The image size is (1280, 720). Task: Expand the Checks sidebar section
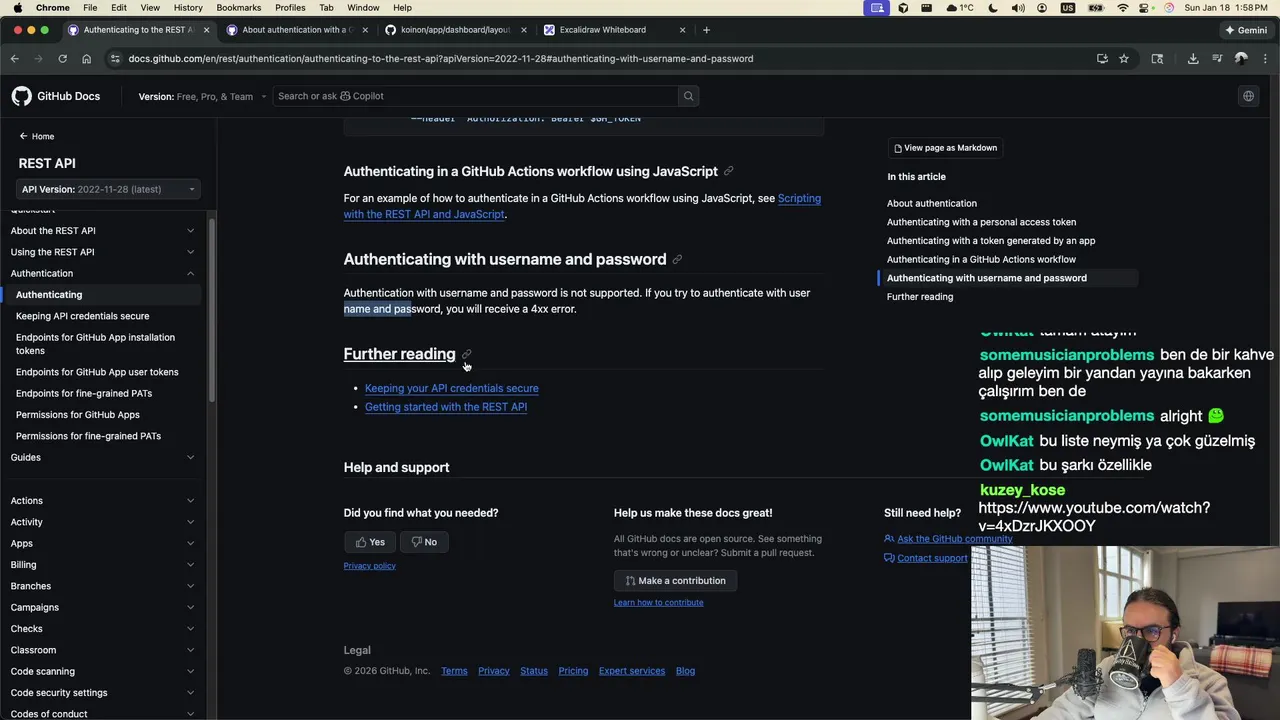pos(103,629)
